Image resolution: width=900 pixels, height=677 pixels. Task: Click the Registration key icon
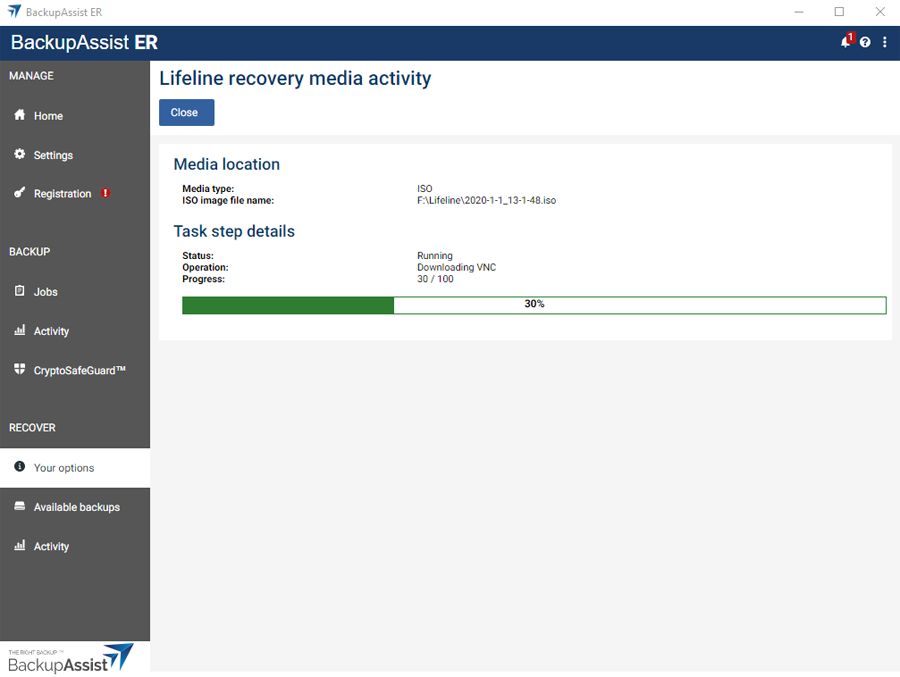coord(20,193)
